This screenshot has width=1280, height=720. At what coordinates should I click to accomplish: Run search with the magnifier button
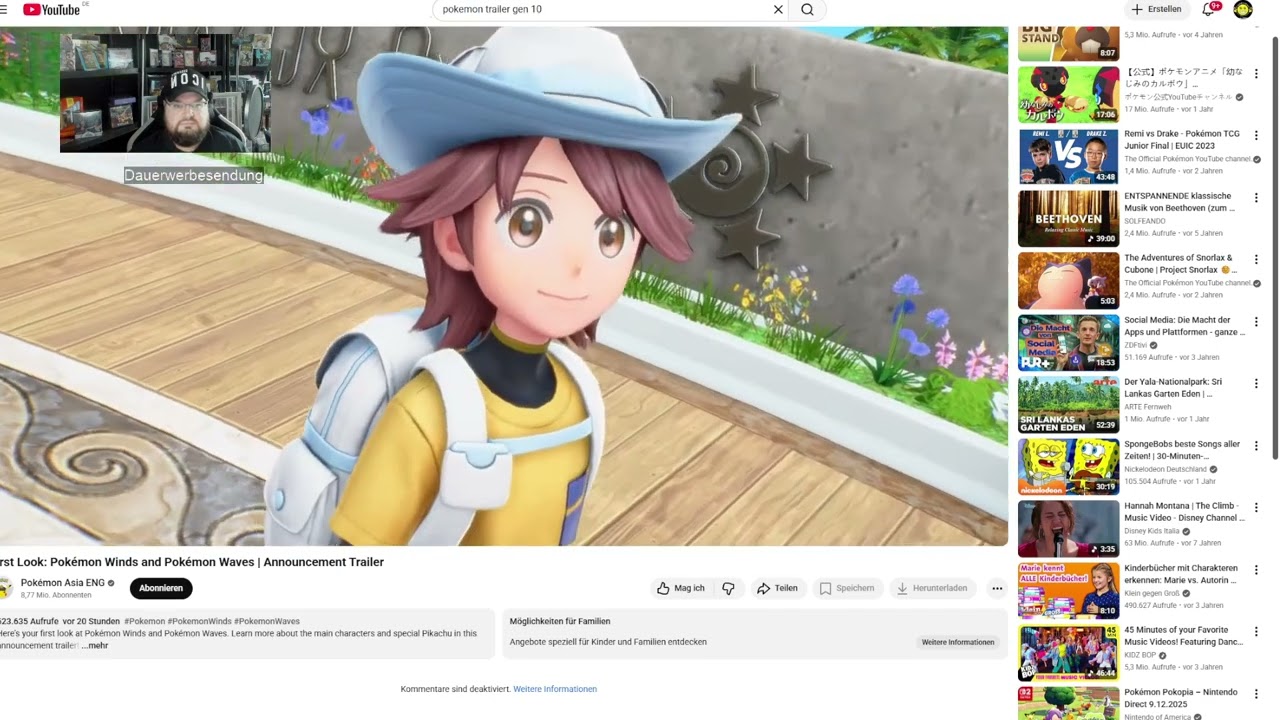tap(807, 9)
